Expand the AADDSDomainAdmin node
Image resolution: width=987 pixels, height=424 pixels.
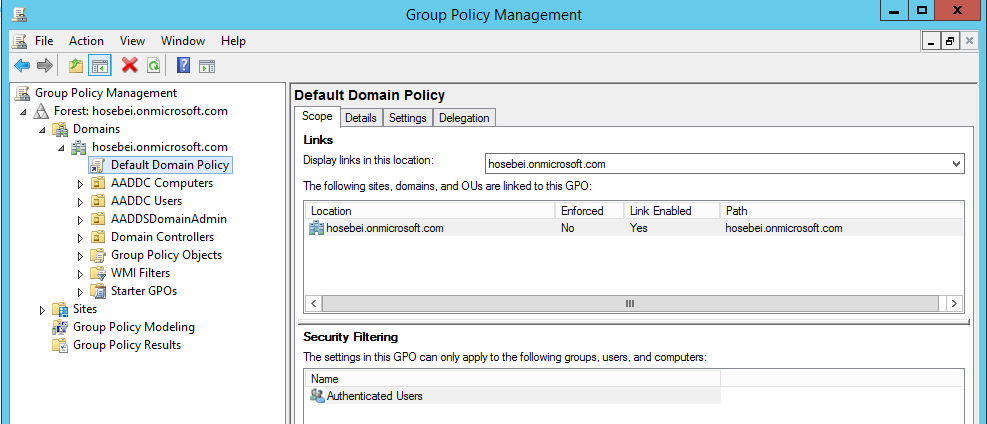80,220
